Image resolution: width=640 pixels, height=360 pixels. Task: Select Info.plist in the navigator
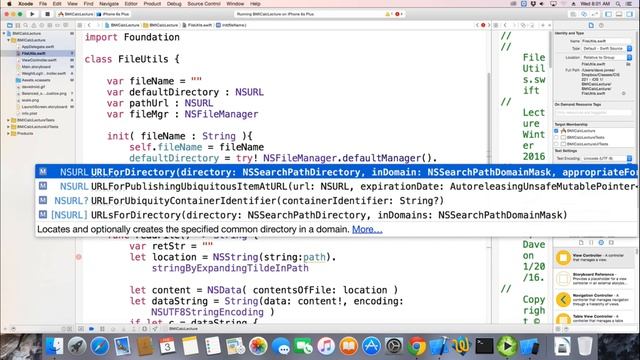tap(29, 113)
